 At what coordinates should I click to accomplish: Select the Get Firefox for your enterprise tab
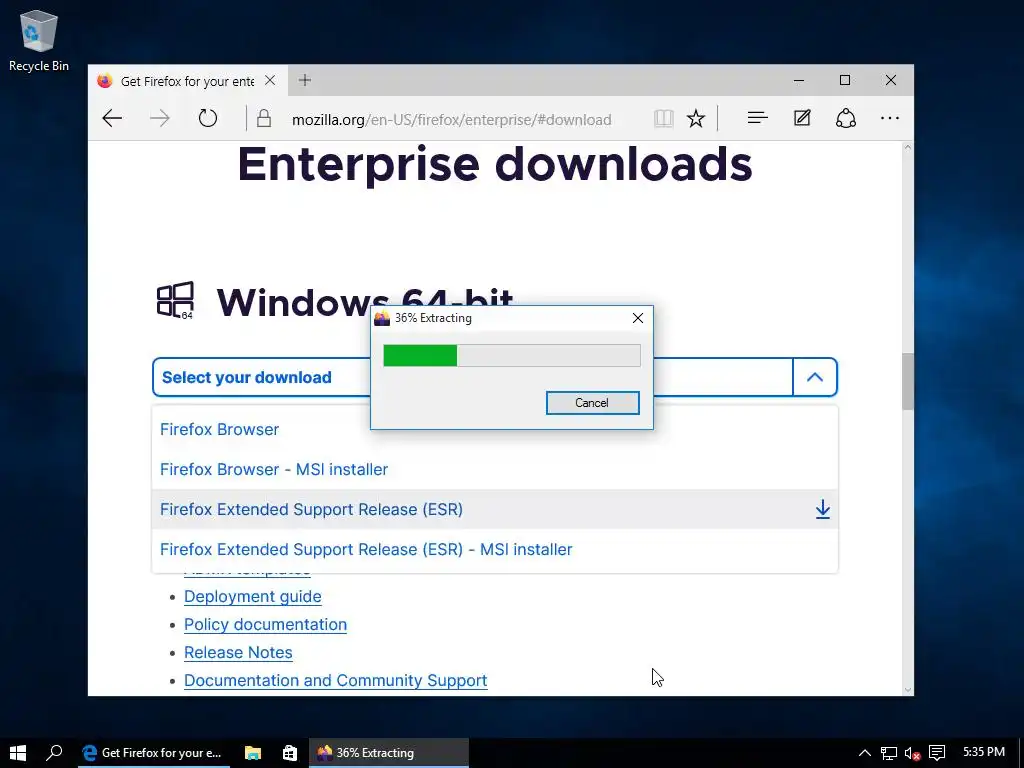coord(187,81)
